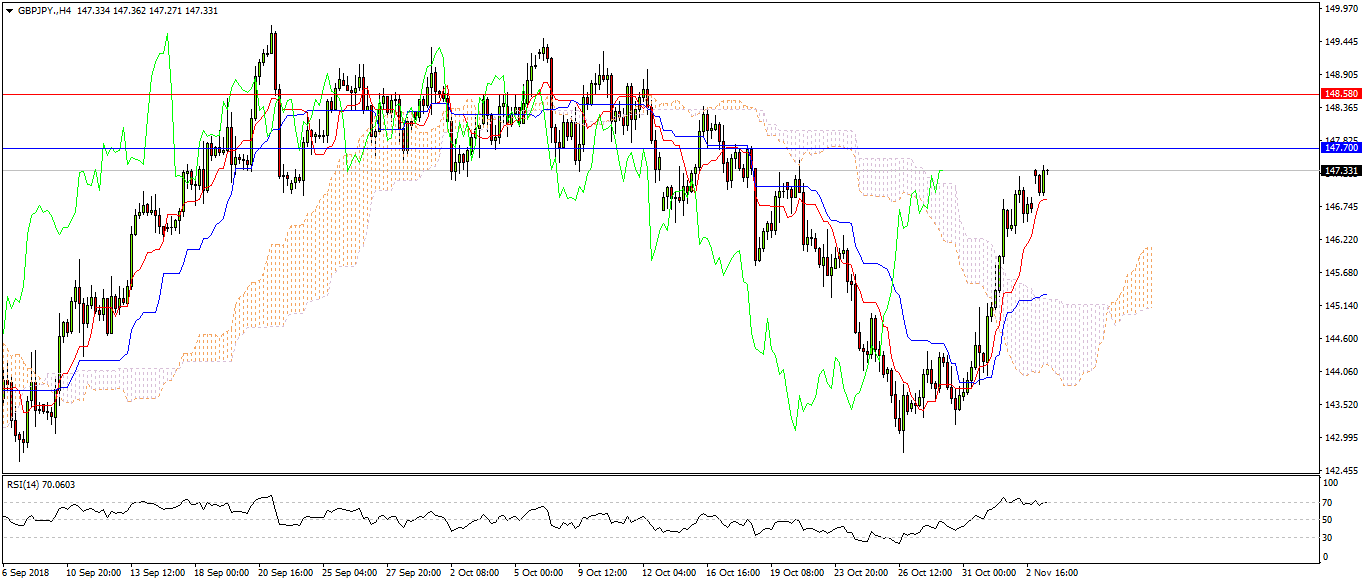Click the 144.060 price axis value

click(1340, 372)
